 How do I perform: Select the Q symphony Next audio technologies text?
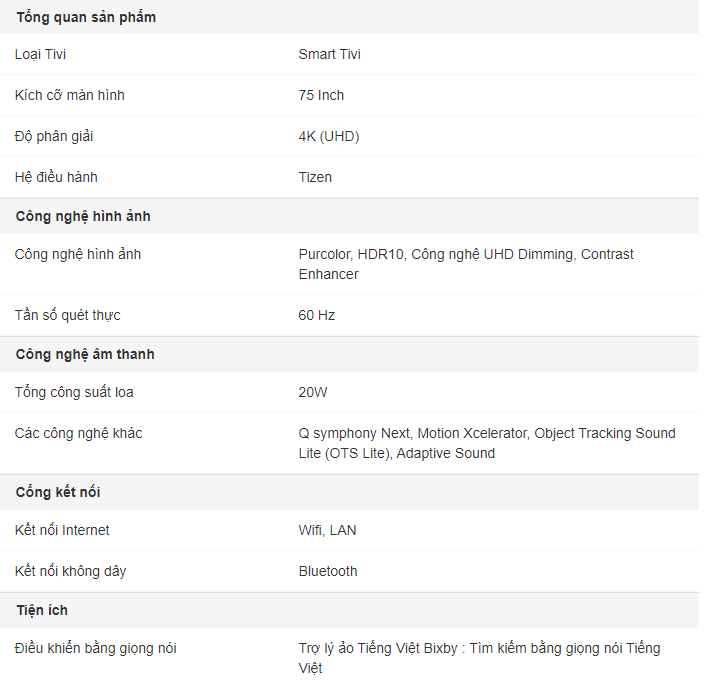[487, 443]
